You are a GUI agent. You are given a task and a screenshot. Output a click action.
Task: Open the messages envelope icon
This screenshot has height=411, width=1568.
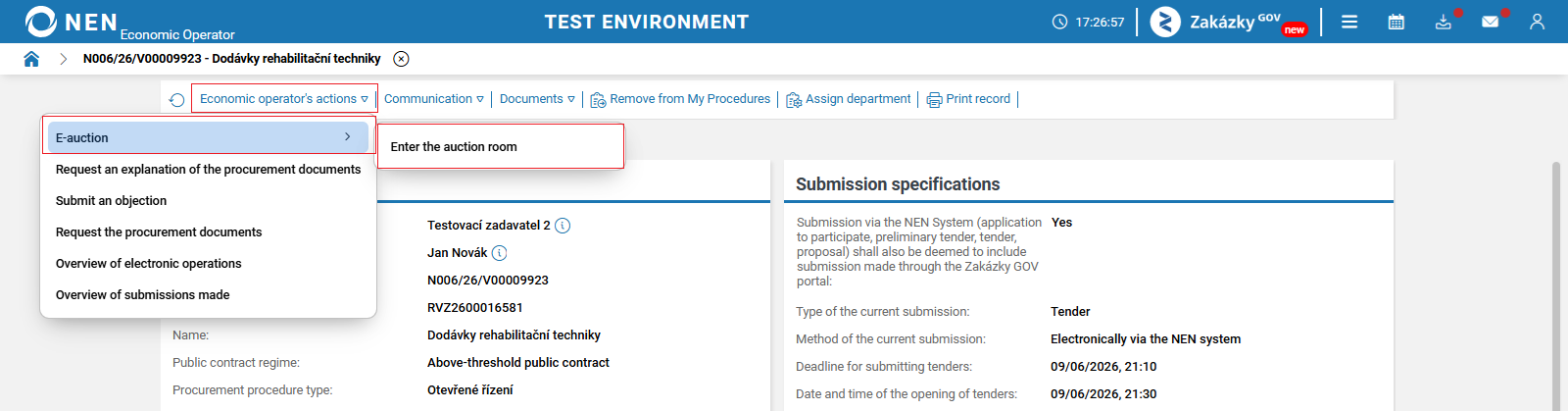coord(1491,22)
